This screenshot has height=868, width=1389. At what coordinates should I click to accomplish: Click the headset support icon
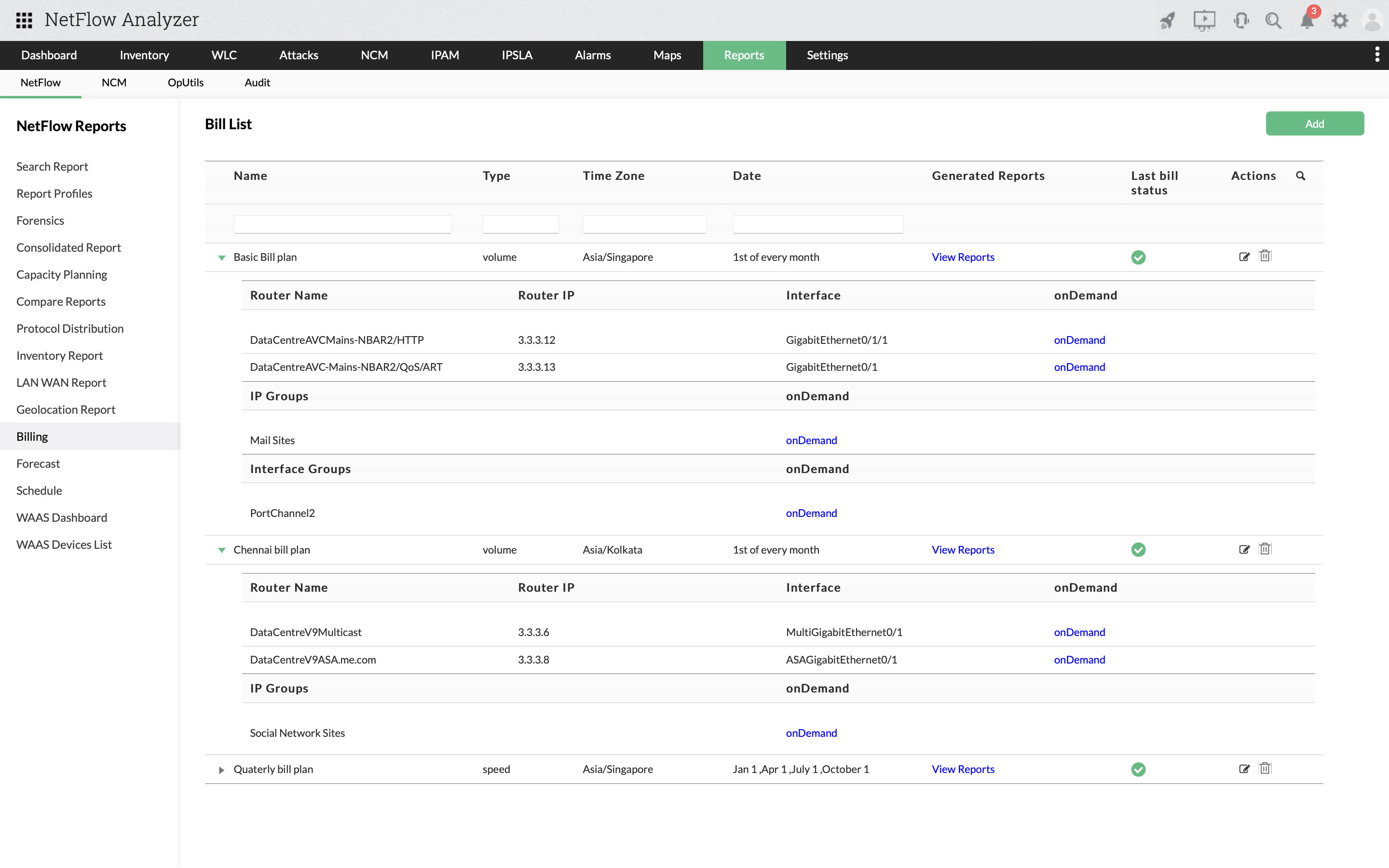1241,20
